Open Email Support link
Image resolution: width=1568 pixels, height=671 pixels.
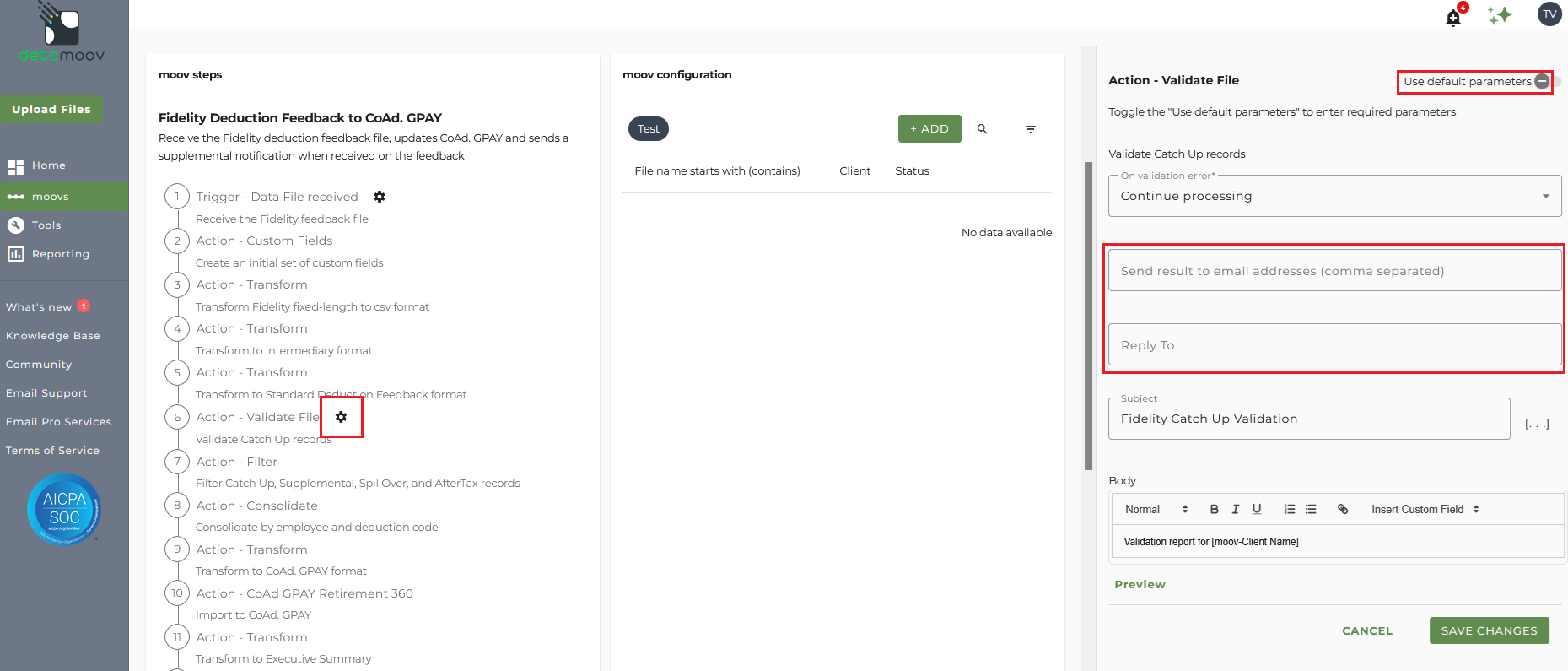pos(46,393)
